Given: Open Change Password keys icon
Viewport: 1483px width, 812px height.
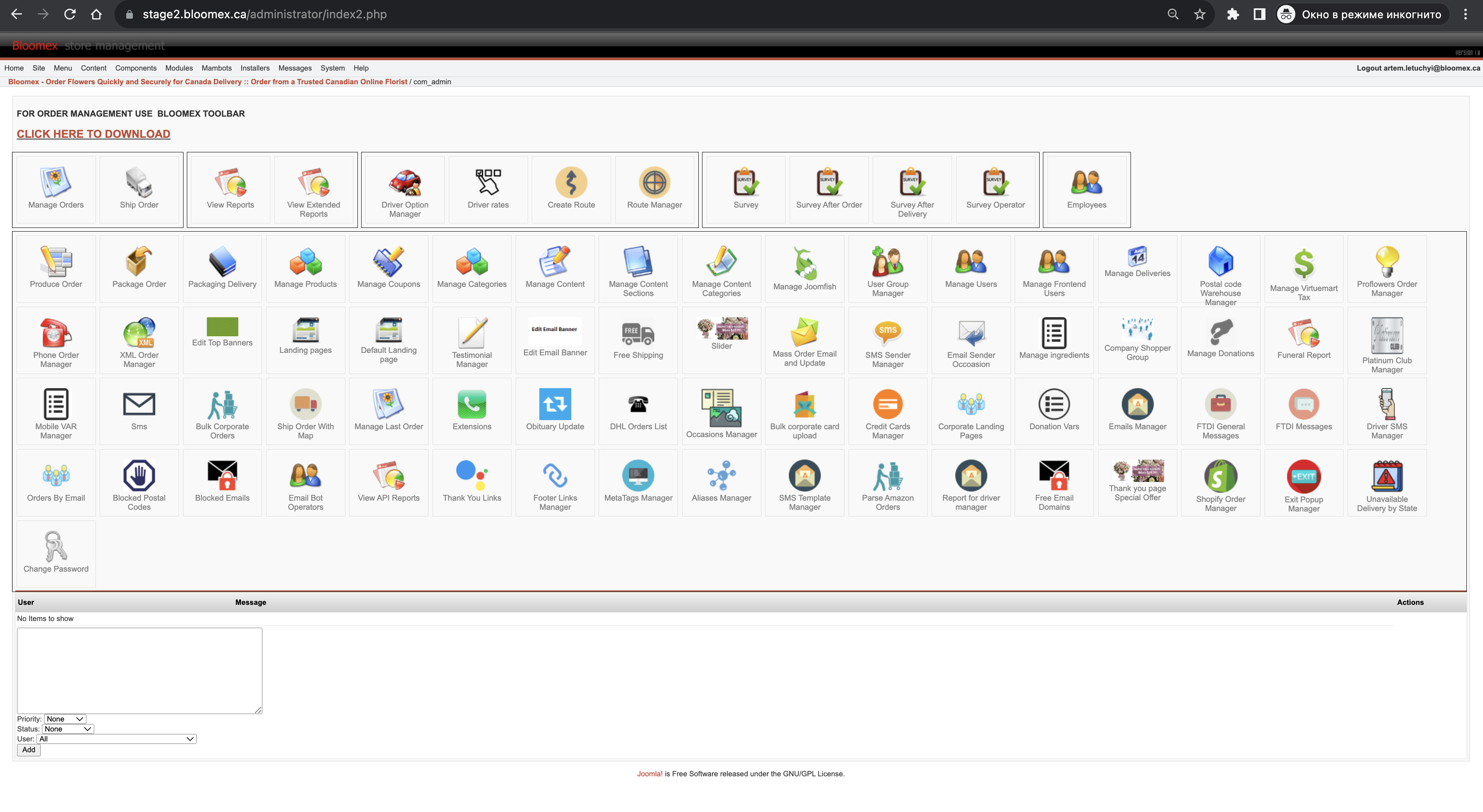Looking at the screenshot, I should click(x=56, y=546).
